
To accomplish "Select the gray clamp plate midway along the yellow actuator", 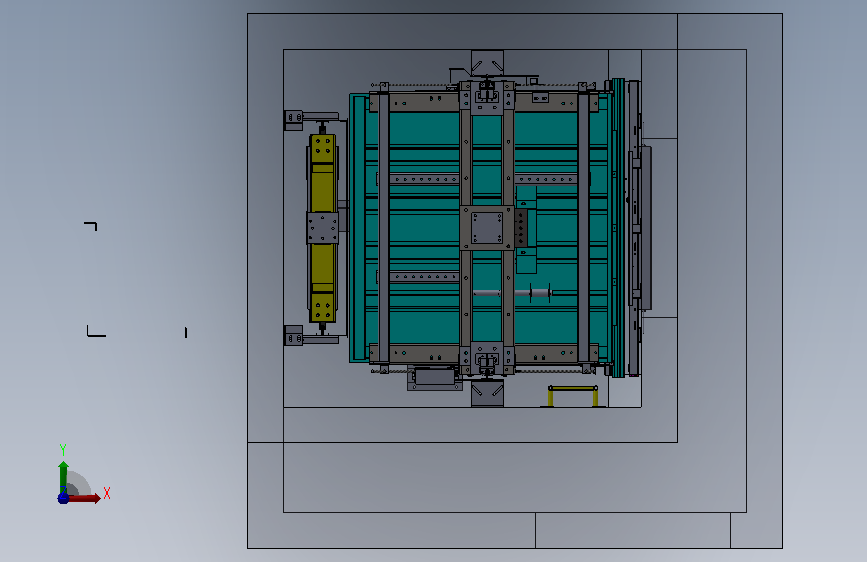I will (322, 228).
